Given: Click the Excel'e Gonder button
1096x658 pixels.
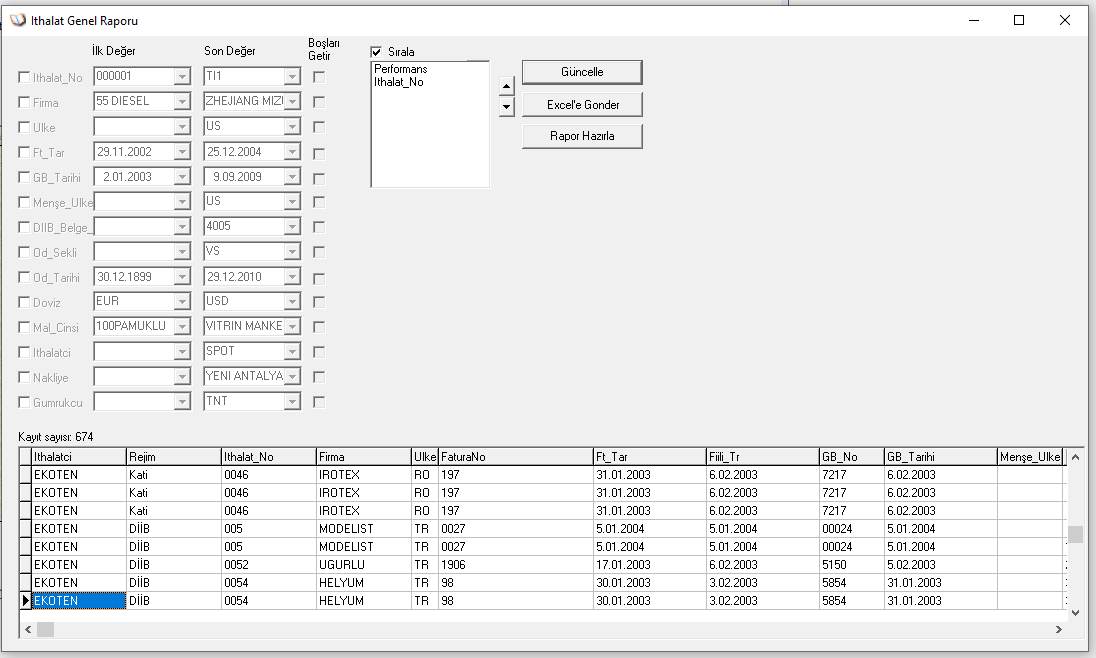Looking at the screenshot, I should [582, 104].
